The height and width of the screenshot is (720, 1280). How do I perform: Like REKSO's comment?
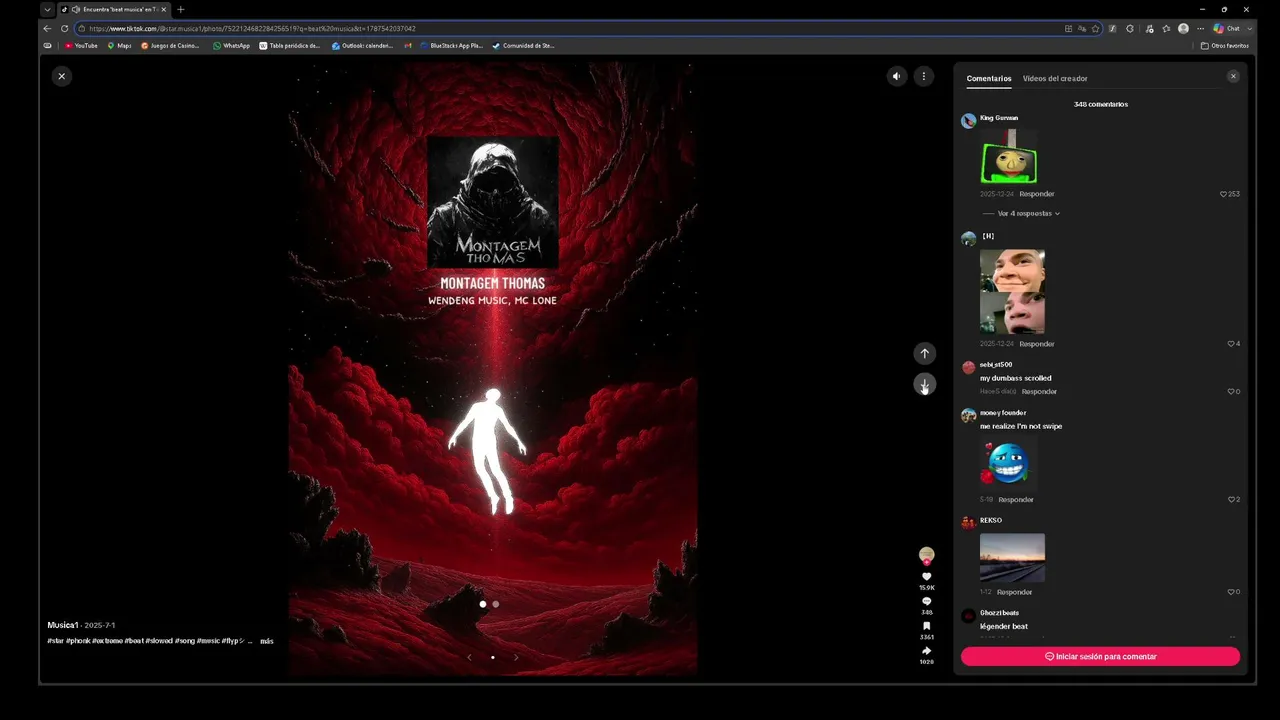coord(1231,592)
